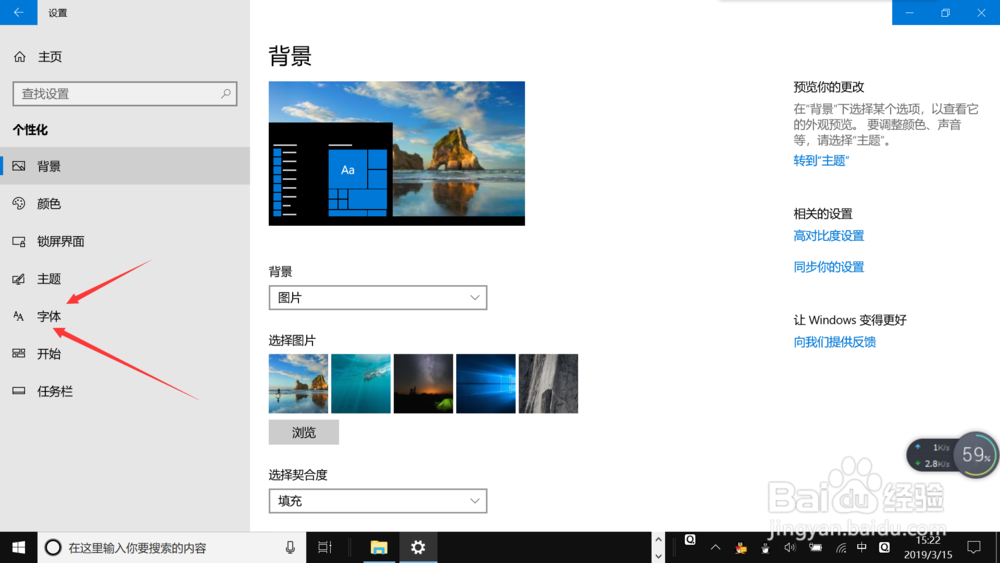Open Task View from the taskbar
The width and height of the screenshot is (1000, 563).
[x=325, y=548]
